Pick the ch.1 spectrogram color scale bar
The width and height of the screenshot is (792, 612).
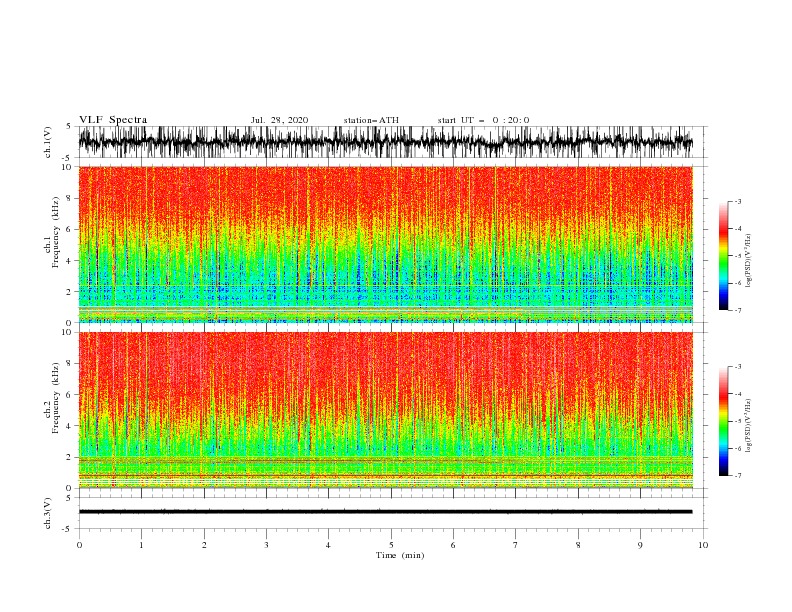click(723, 256)
